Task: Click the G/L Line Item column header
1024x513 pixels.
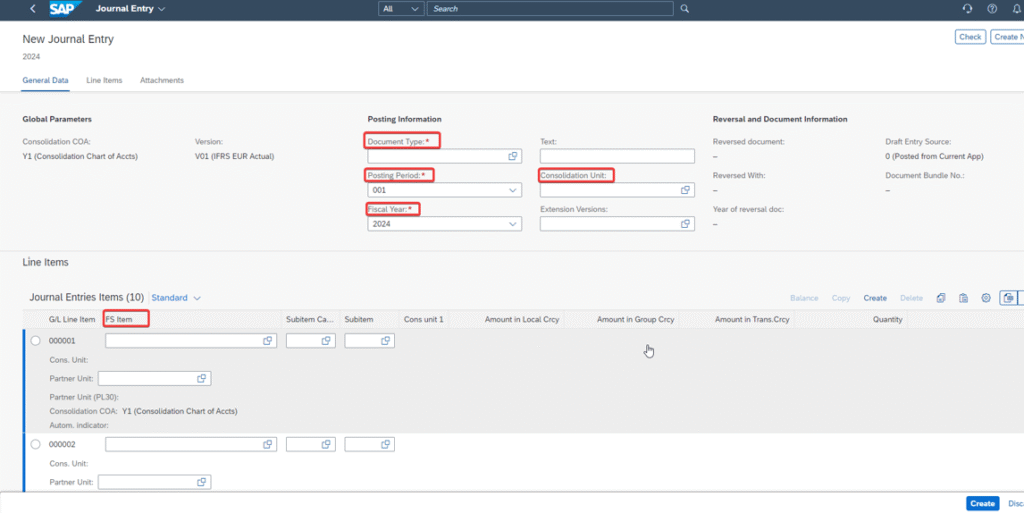Action: (x=72, y=319)
